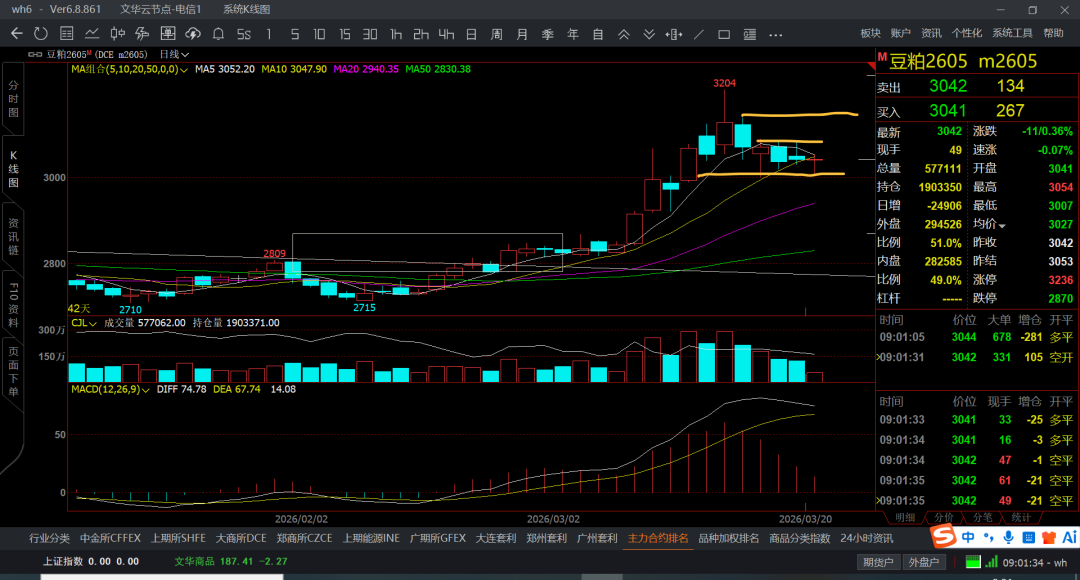Viewport: 1080px width, 580px height.
Task: Select the rectangle drawing tool icon
Action: tap(724, 34)
